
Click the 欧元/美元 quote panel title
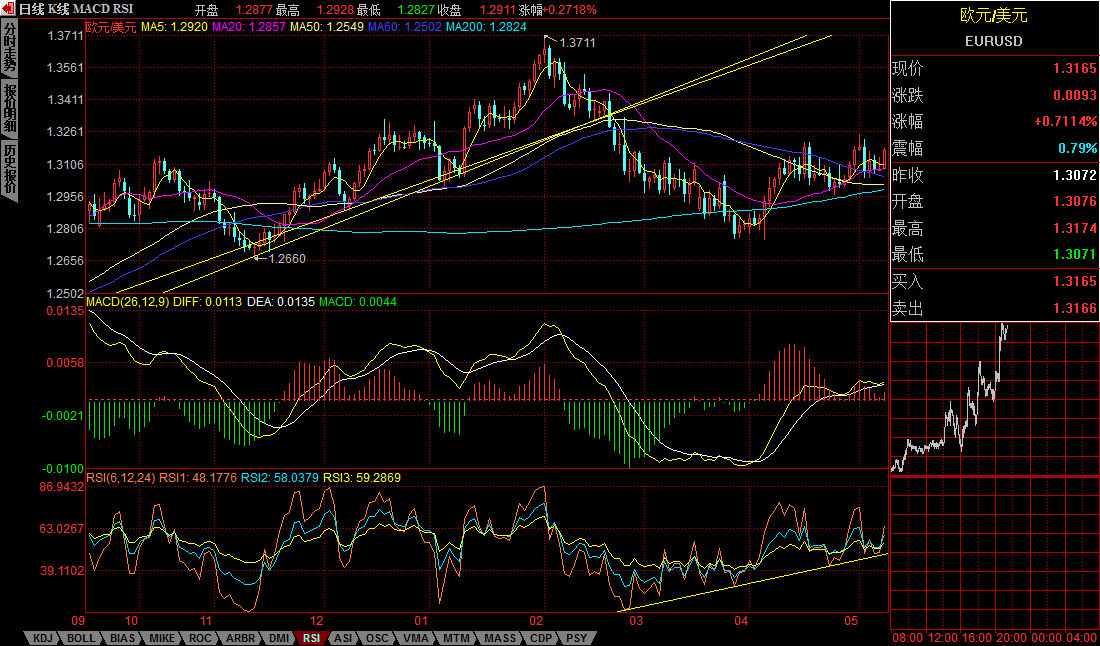tap(994, 16)
